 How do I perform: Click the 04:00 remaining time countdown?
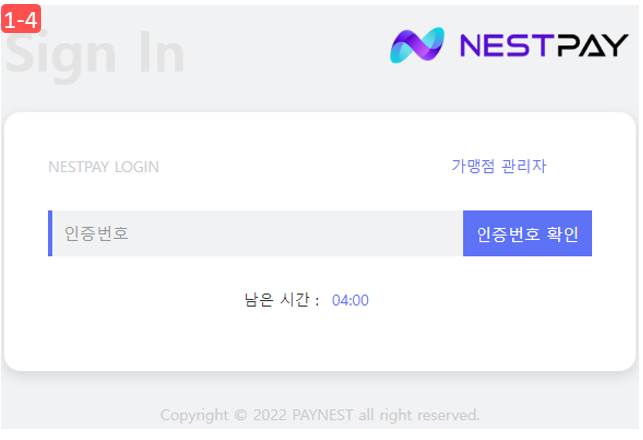[x=350, y=301]
